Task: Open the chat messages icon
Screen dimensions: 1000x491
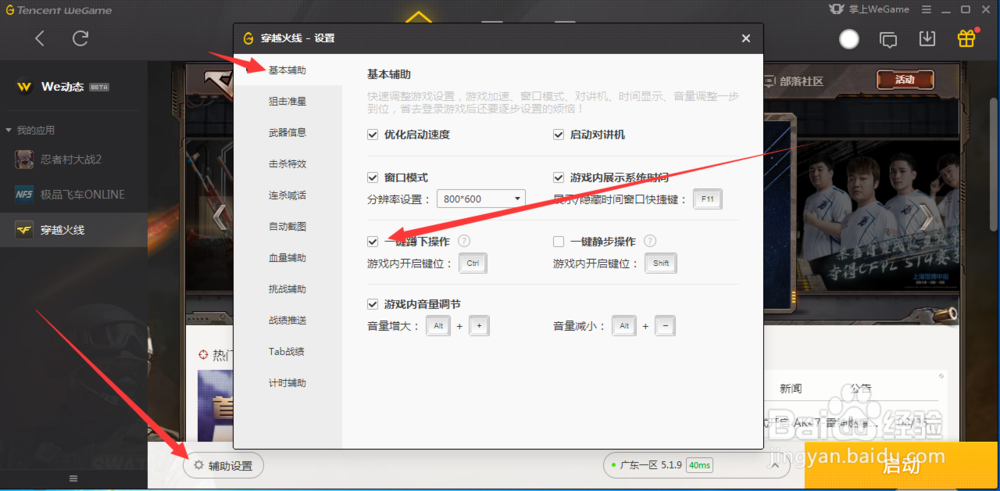Action: pos(888,40)
